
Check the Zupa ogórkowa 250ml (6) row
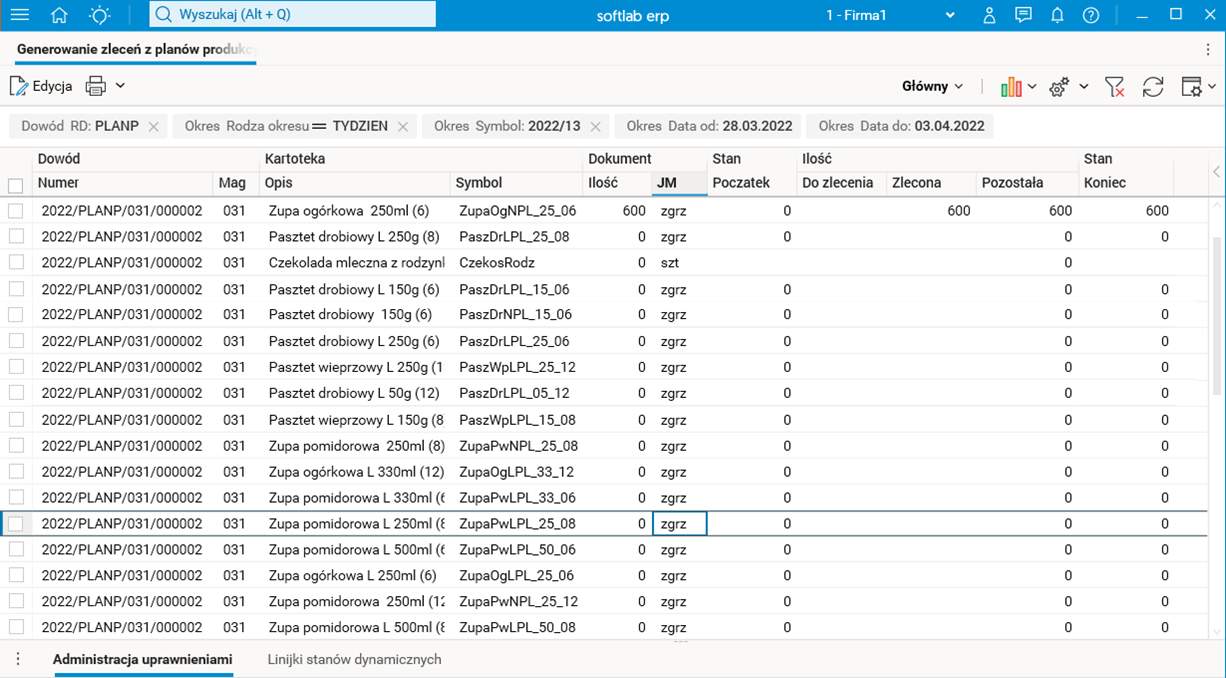pyautogui.click(x=15, y=211)
